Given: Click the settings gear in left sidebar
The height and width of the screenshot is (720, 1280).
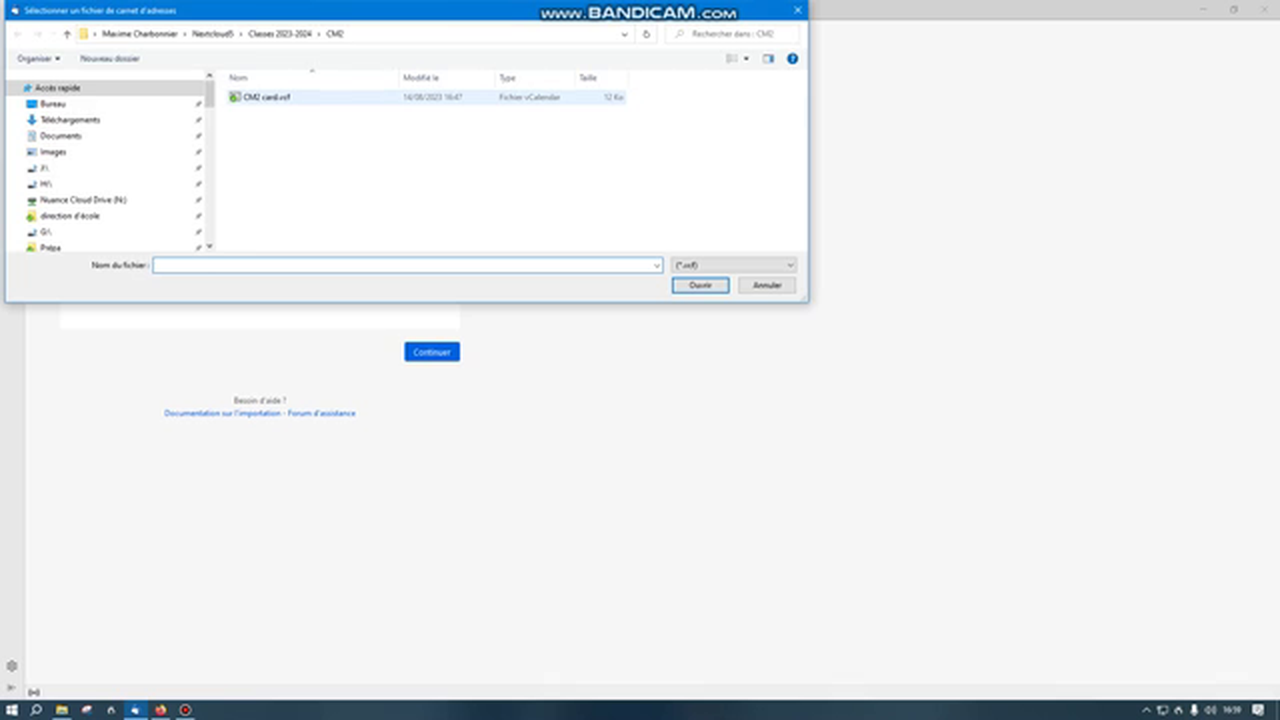Looking at the screenshot, I should click(12, 666).
